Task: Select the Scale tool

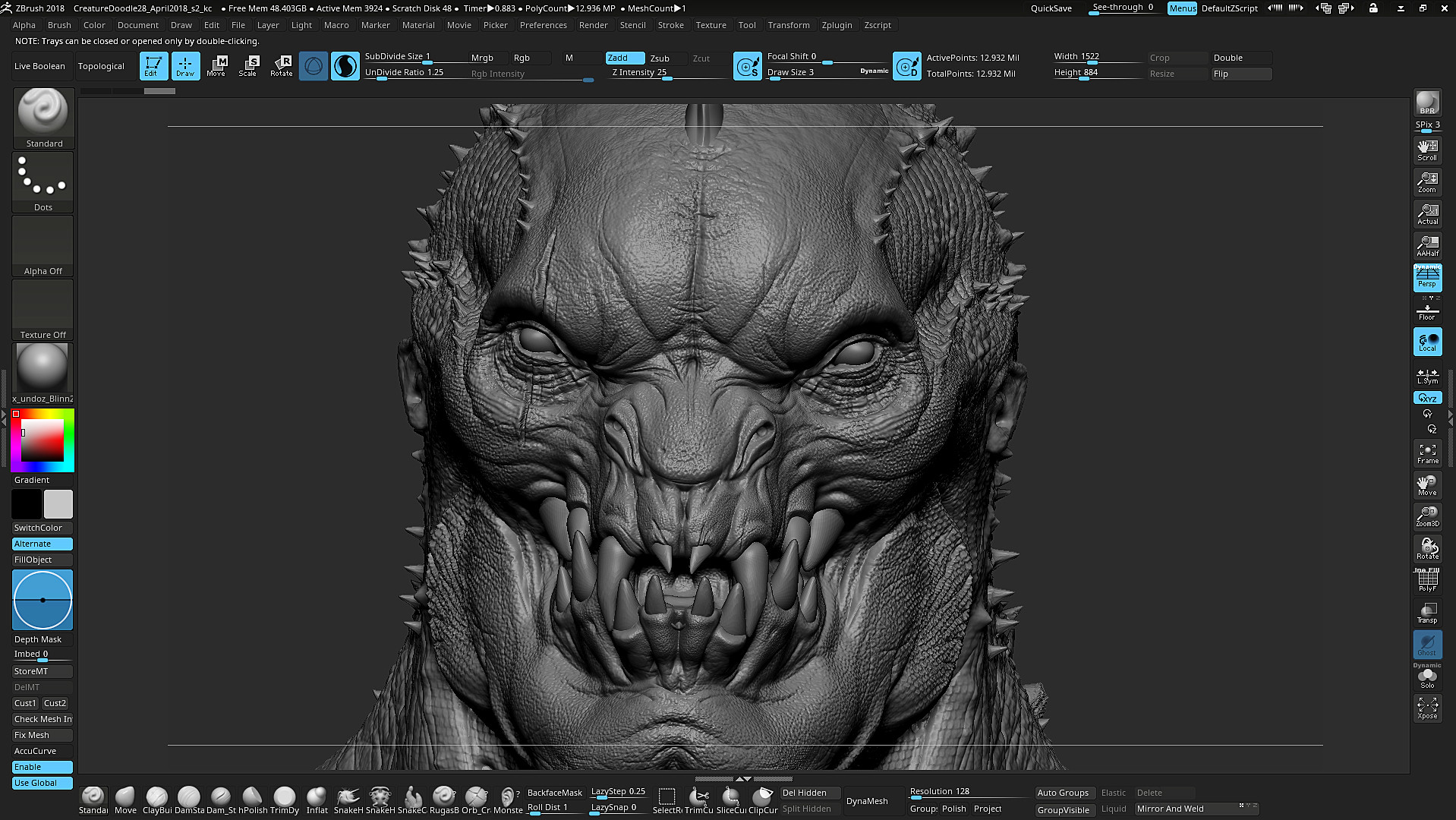Action: (x=249, y=66)
